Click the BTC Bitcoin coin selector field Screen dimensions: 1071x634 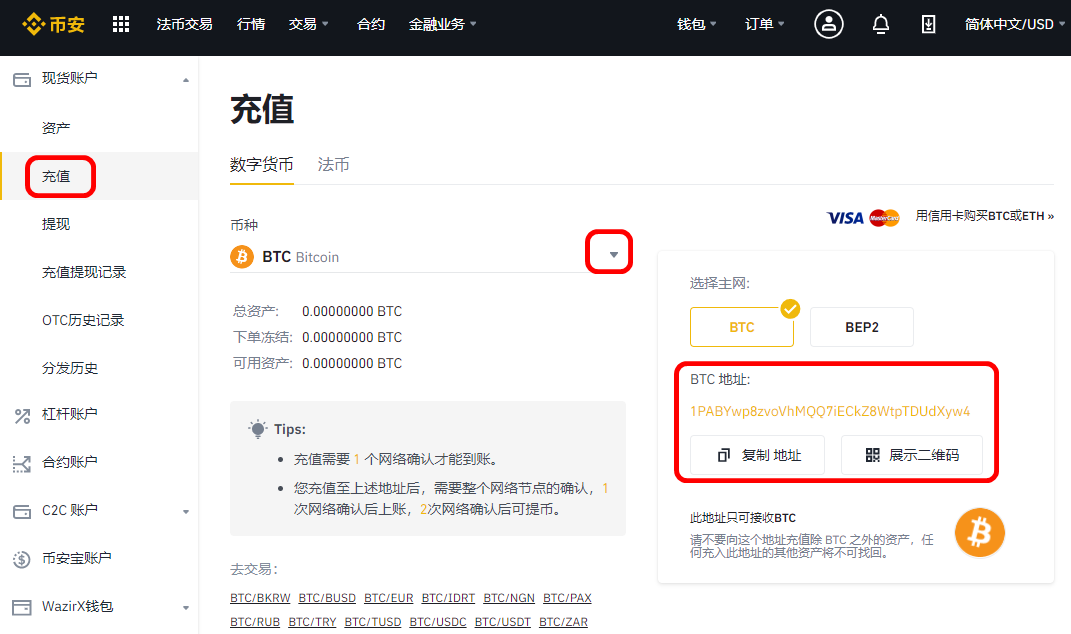click(430, 256)
